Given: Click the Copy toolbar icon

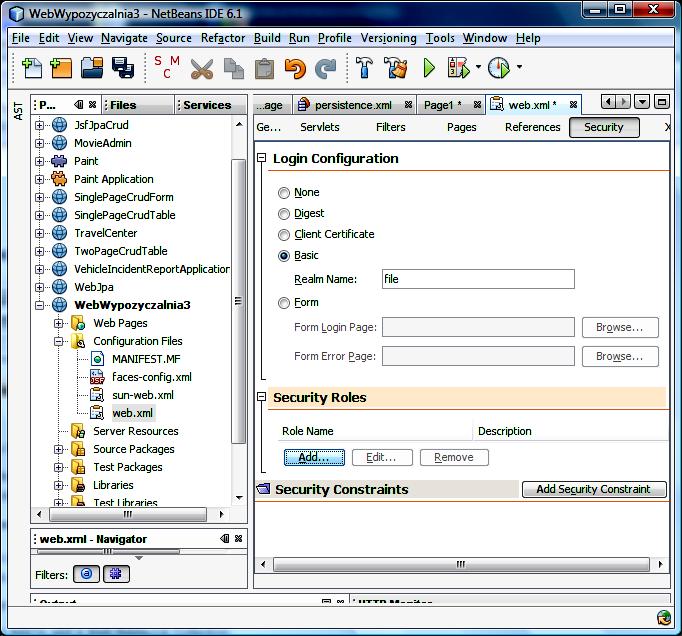Looking at the screenshot, I should [234, 69].
